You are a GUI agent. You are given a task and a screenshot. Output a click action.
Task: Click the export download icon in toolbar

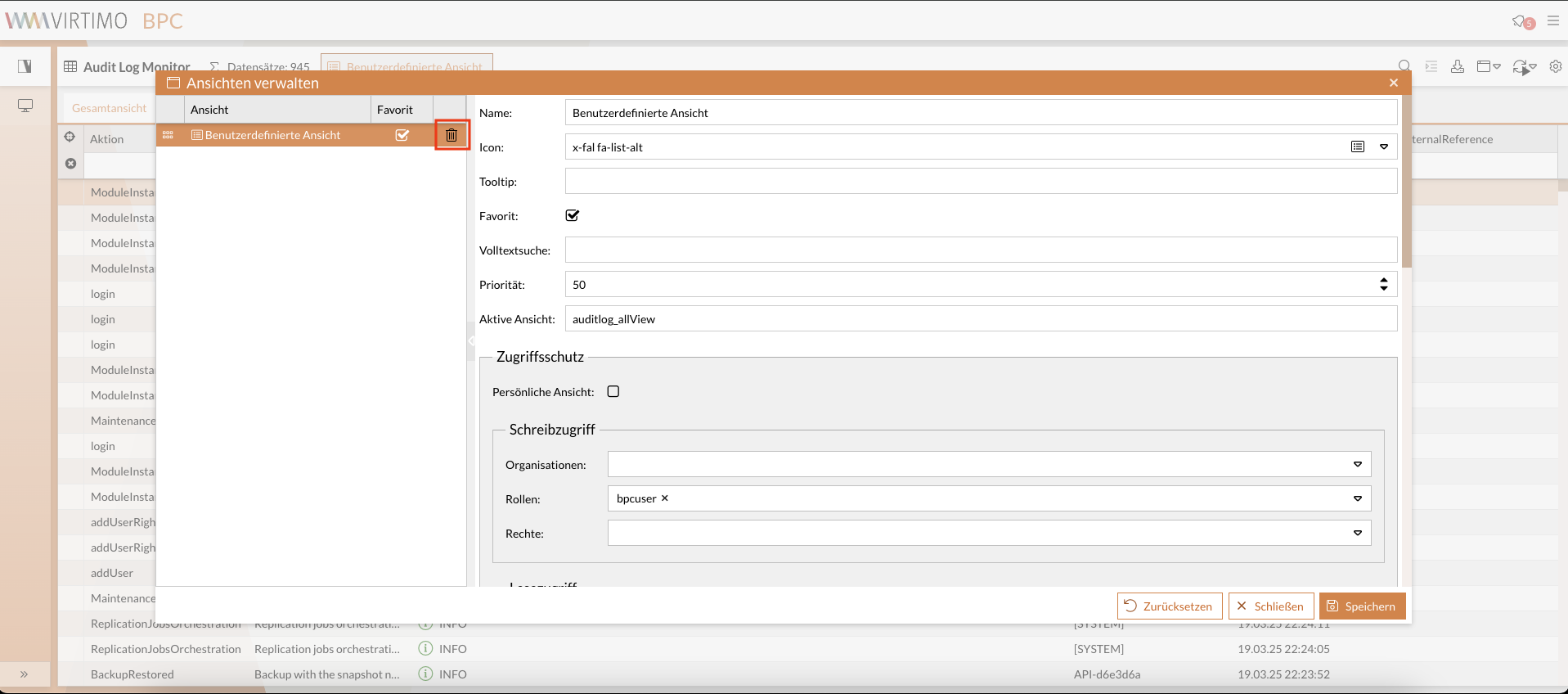(x=1458, y=67)
